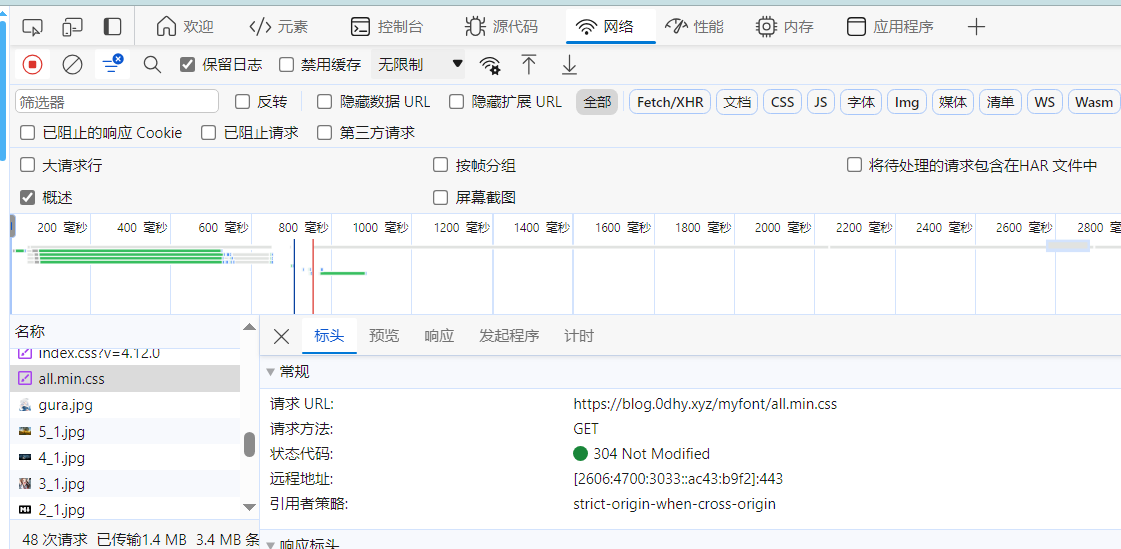Filter requests by Fetch/XHR
The image size is (1121, 549).
[670, 102]
